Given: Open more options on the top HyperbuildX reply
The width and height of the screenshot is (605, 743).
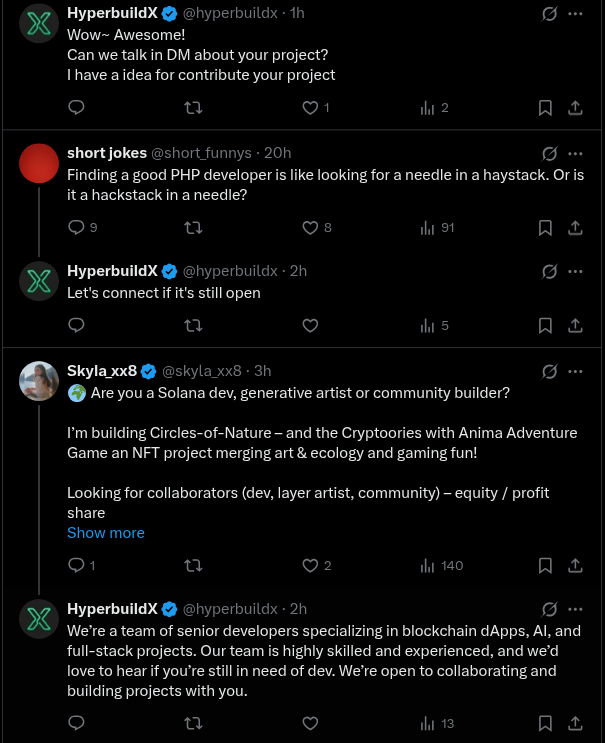Looking at the screenshot, I should point(576,14).
